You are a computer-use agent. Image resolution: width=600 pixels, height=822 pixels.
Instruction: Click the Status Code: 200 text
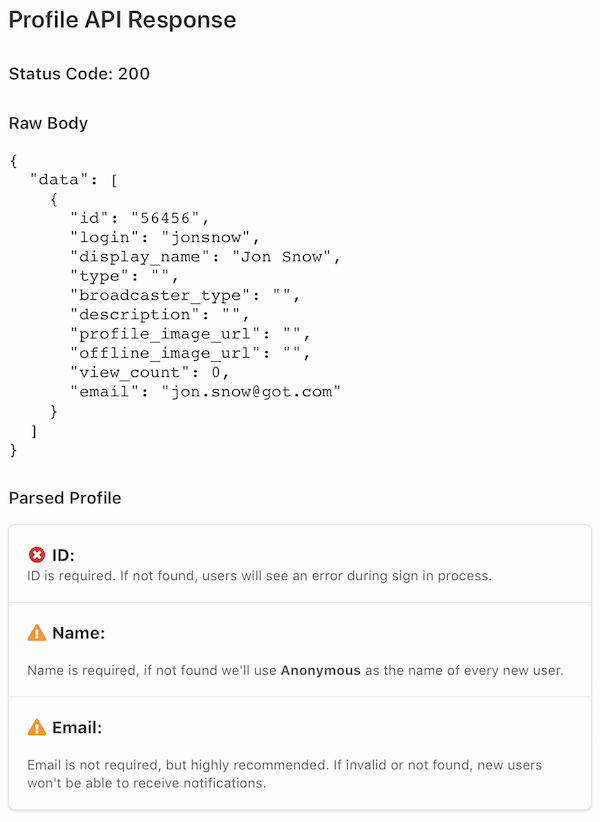click(x=80, y=74)
